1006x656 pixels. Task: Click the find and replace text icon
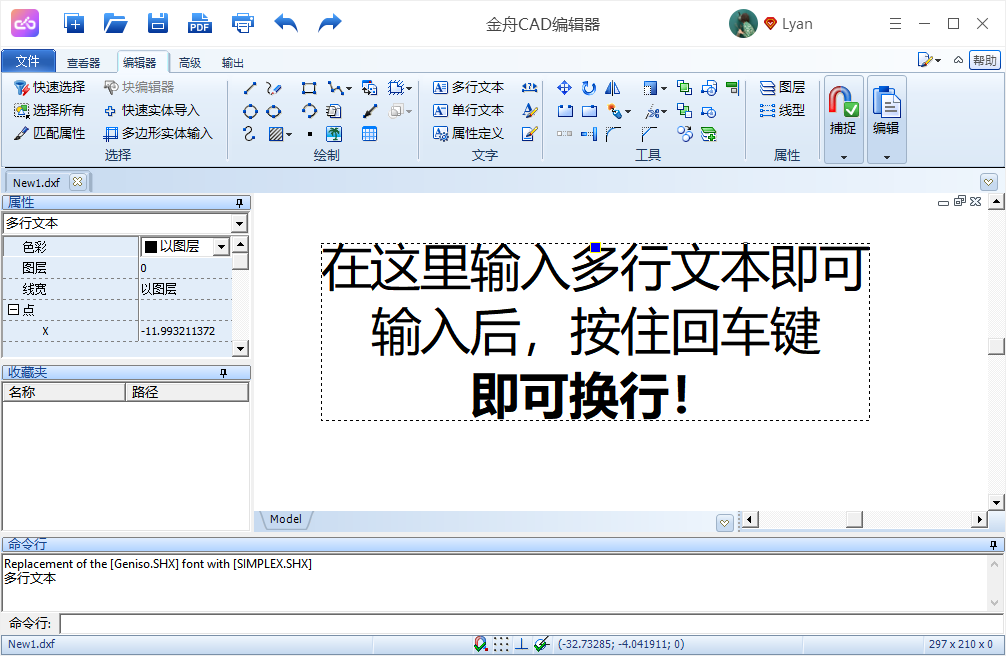(529, 88)
